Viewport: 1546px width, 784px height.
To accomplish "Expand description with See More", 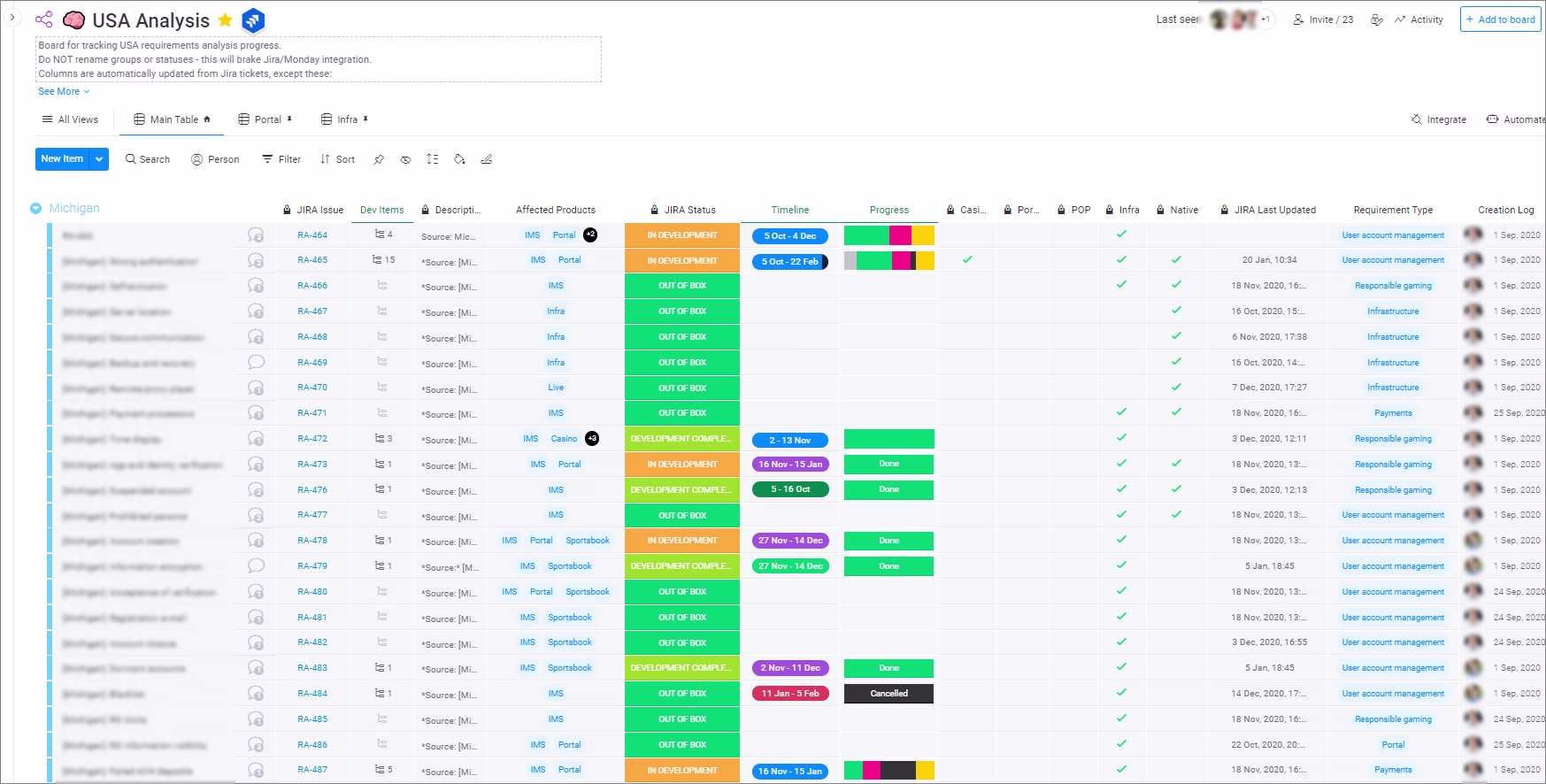I will click(x=64, y=91).
